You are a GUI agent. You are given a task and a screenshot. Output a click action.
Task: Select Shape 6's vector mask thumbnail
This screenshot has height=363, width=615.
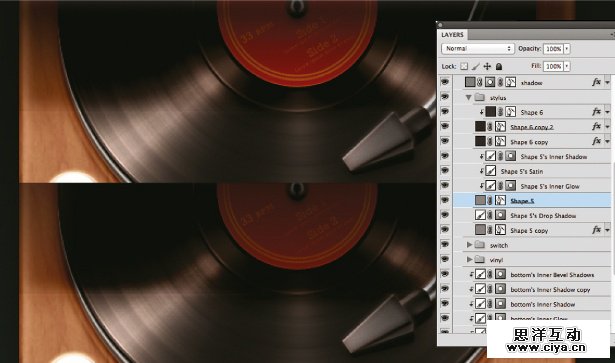[510, 112]
